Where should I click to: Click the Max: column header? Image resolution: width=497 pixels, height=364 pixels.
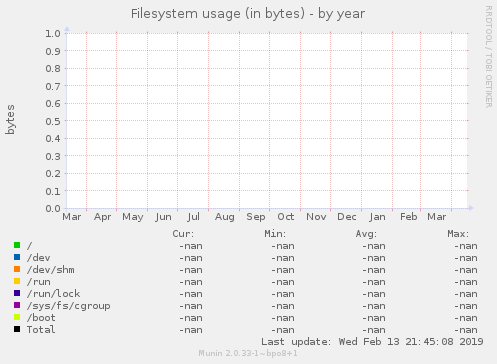coord(458,234)
